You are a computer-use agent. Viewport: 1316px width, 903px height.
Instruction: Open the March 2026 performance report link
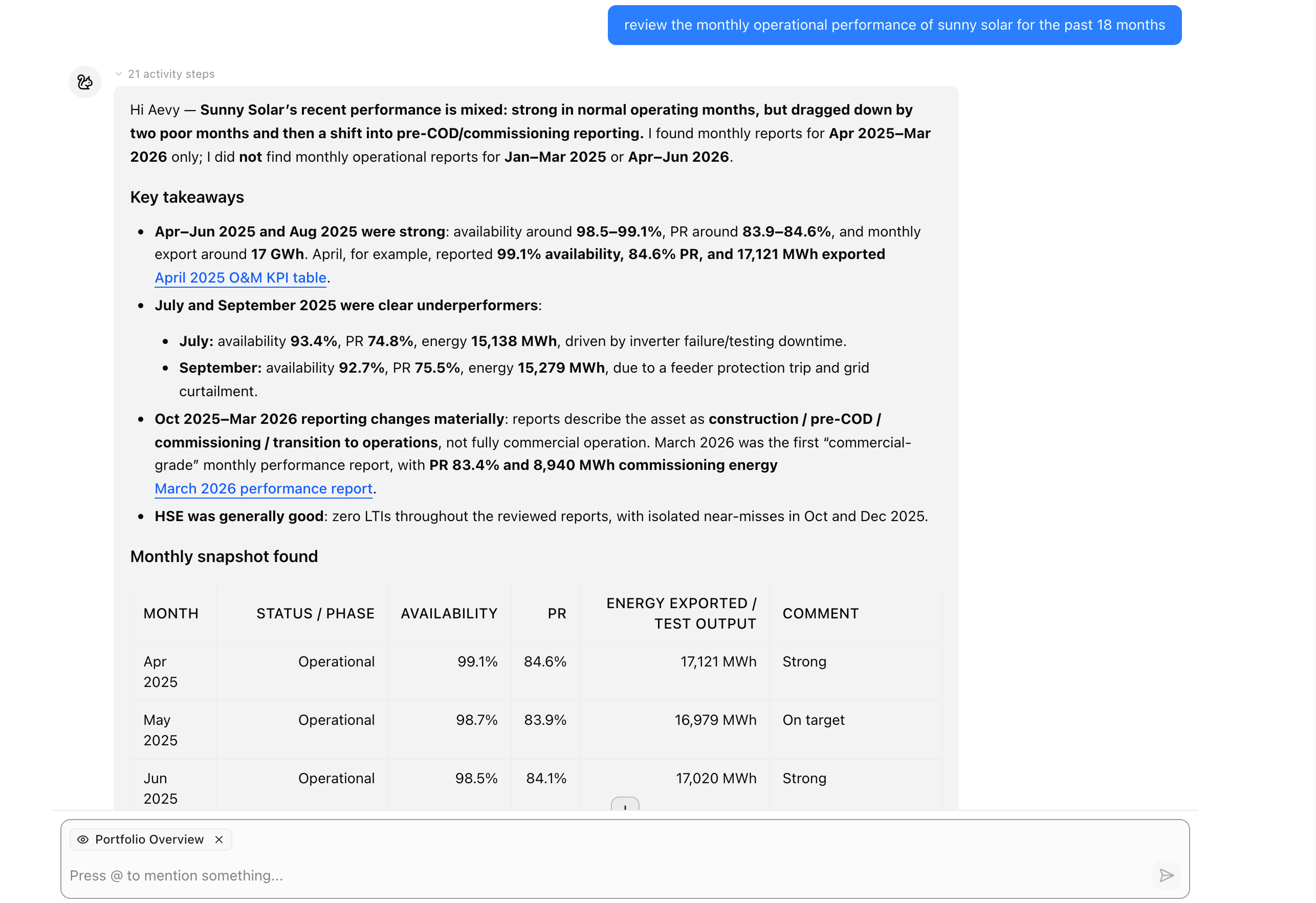[x=264, y=488]
